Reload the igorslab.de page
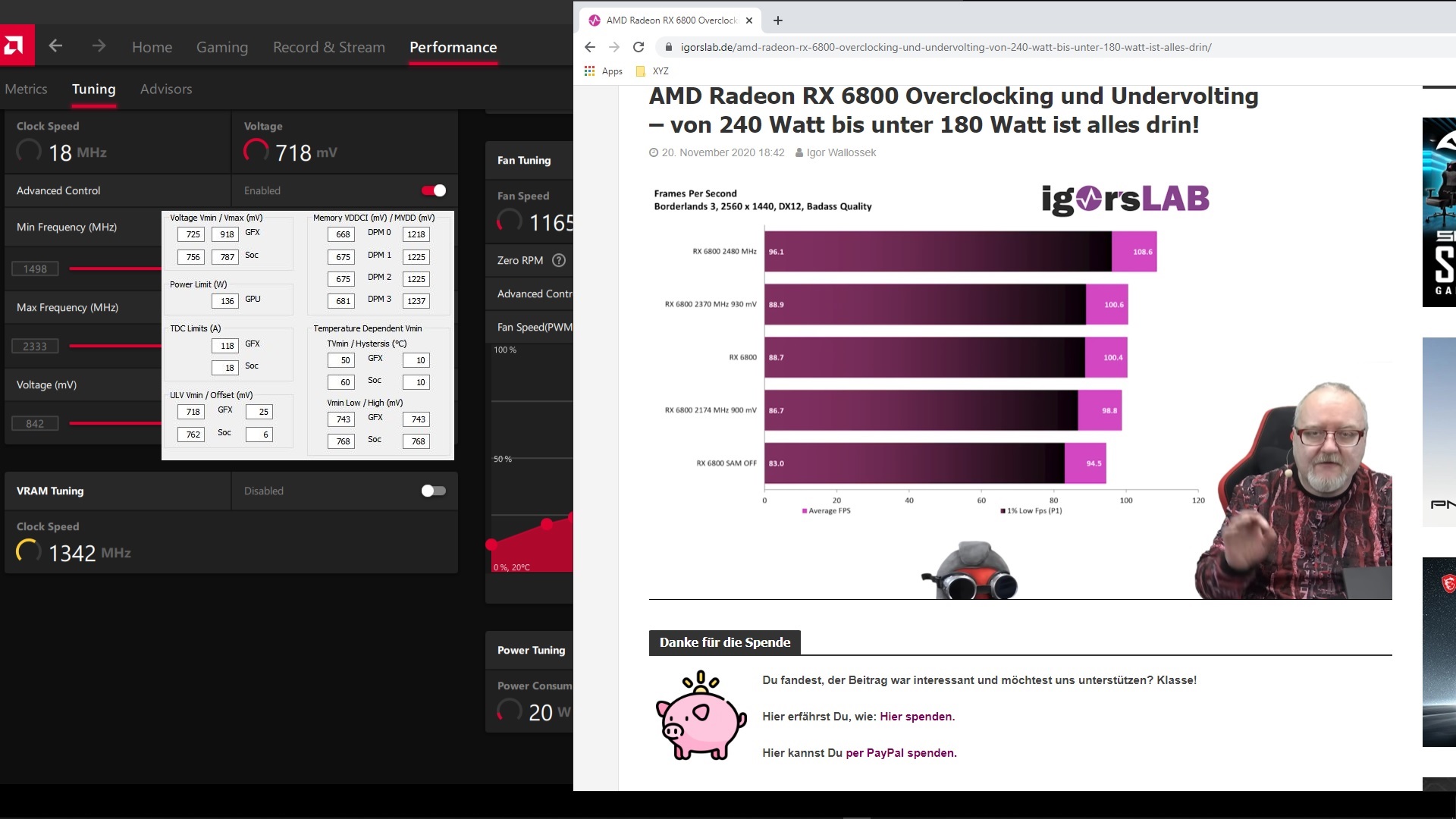The width and height of the screenshot is (1456, 819). 639,47
